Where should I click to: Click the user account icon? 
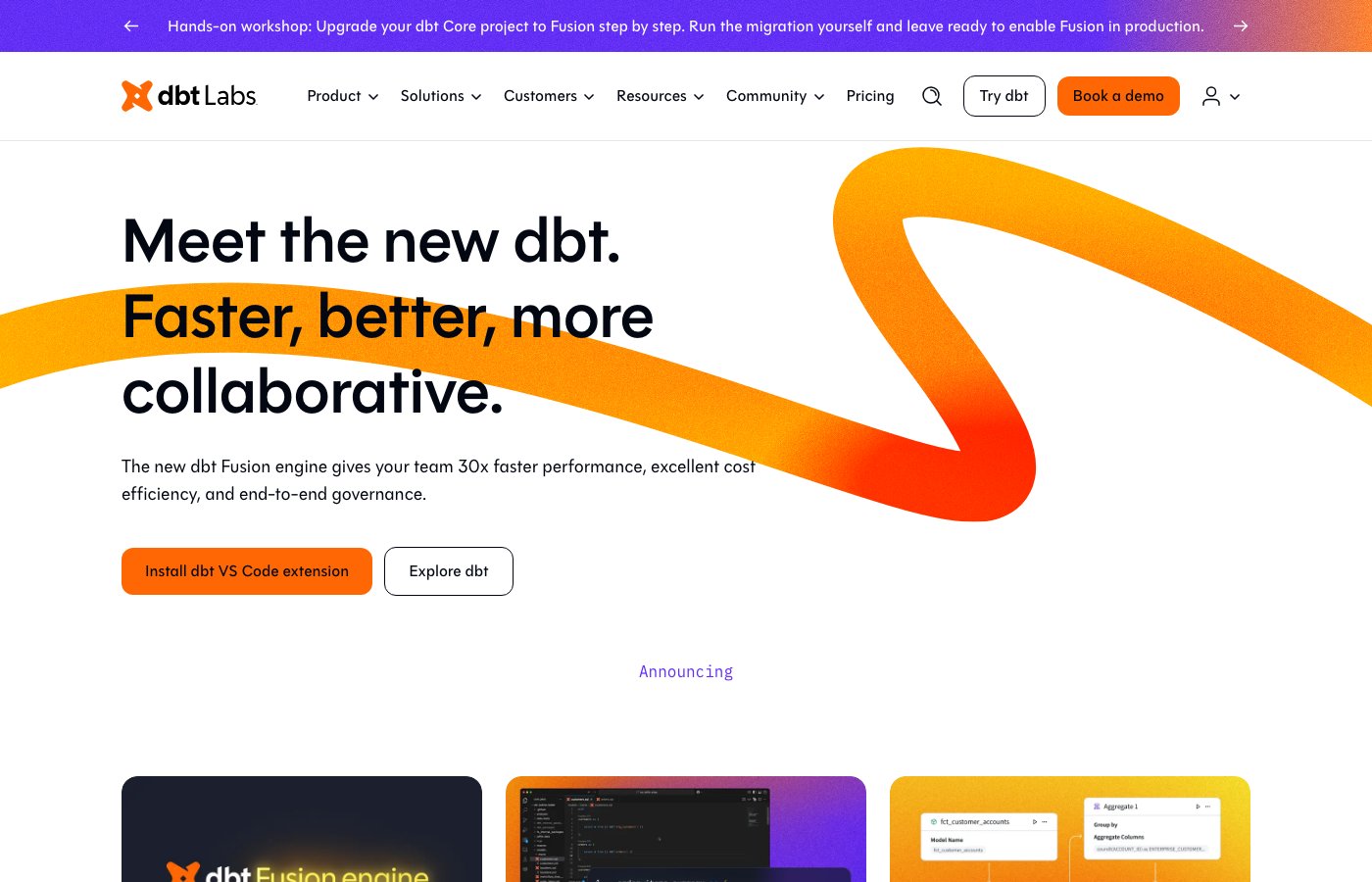(x=1211, y=96)
